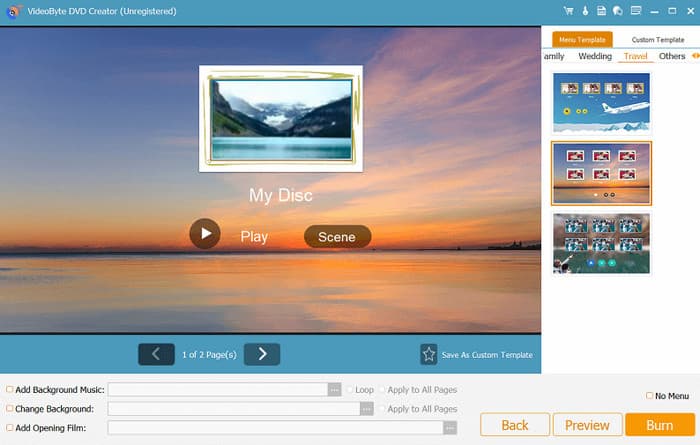Click the '1 of 2 Page(s)' indicator
The height and width of the screenshot is (445, 700).
tap(209, 355)
